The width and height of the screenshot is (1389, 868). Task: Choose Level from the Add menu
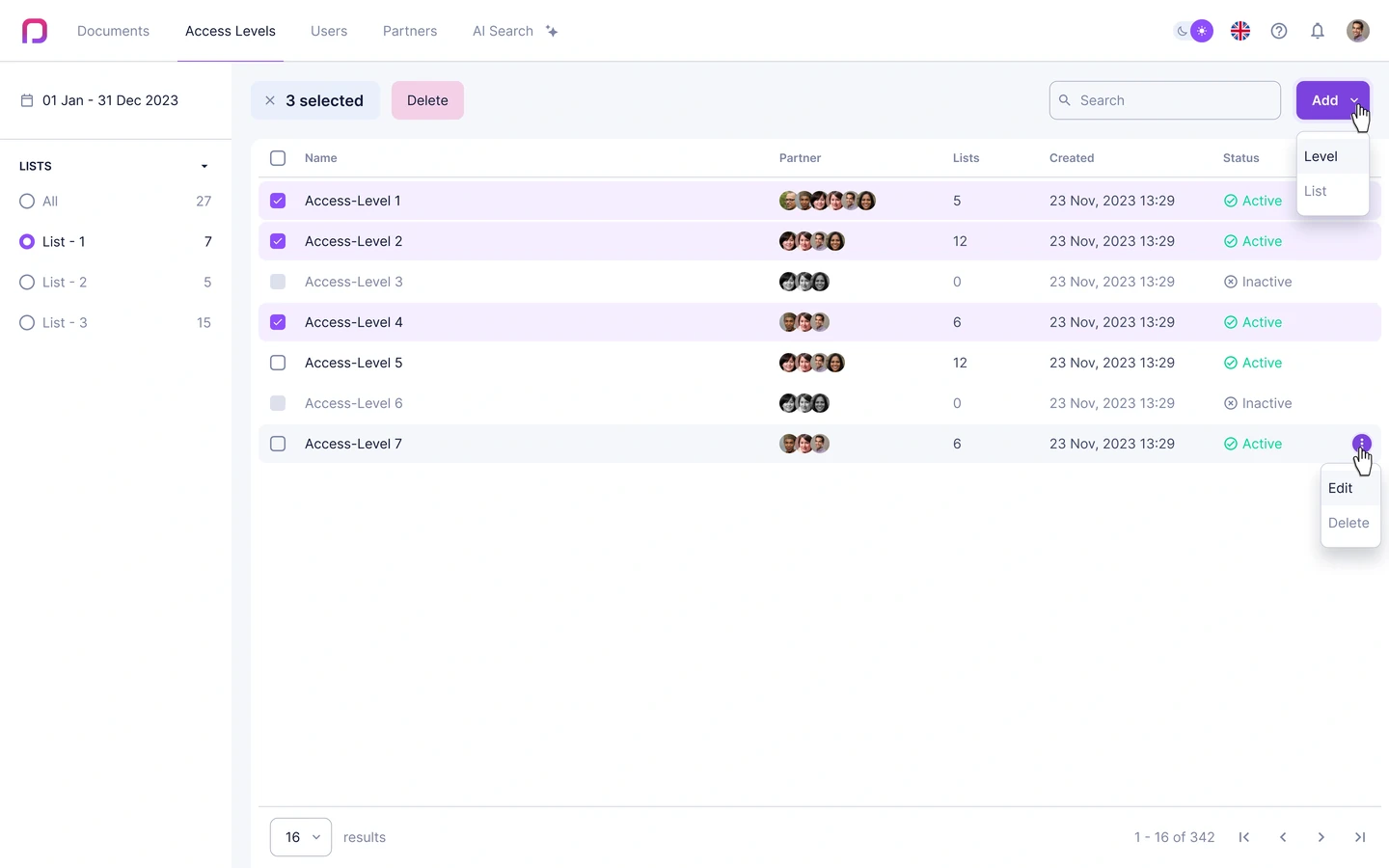coord(1333,156)
